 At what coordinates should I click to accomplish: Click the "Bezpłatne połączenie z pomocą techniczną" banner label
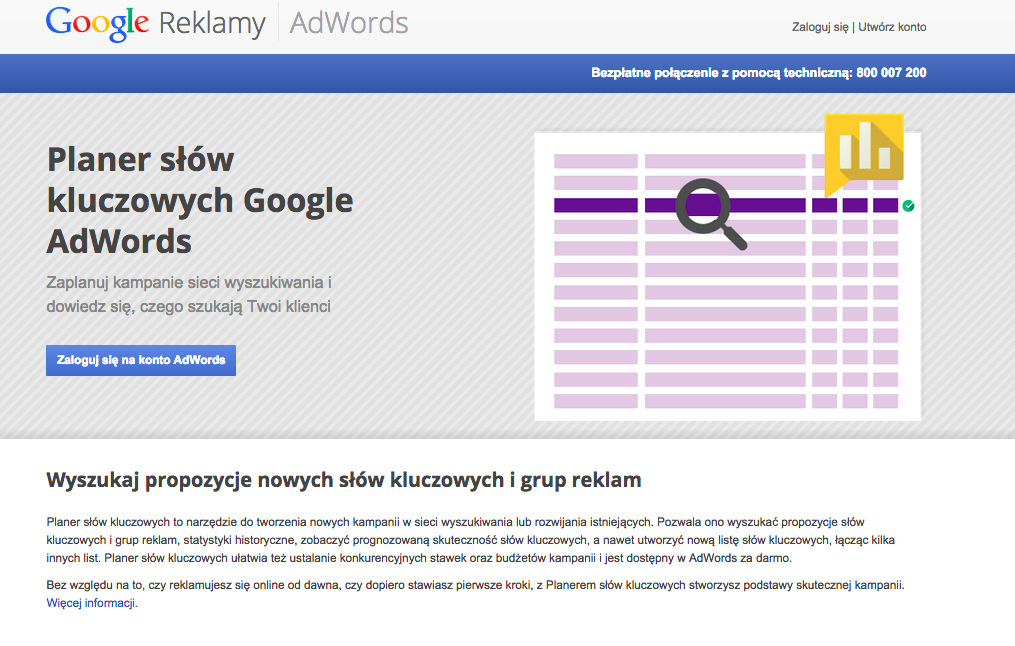click(721, 73)
